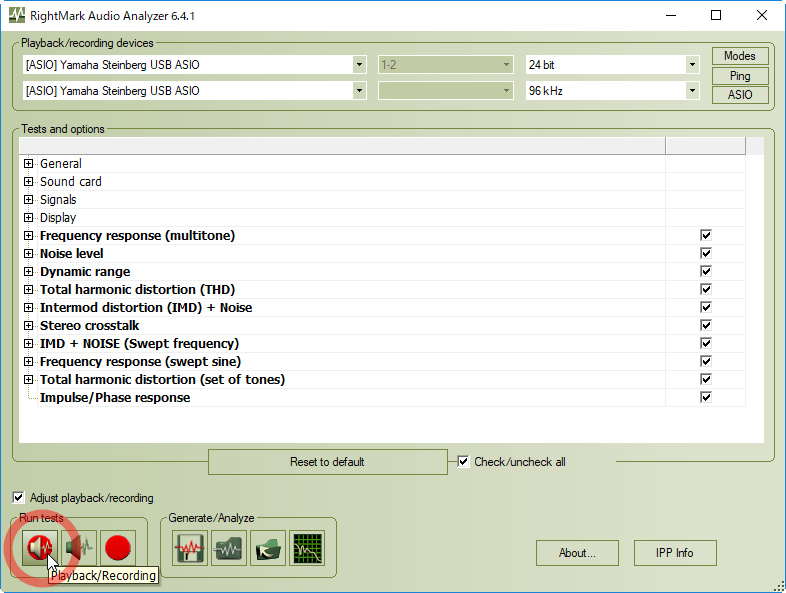Image resolution: width=786 pixels, height=593 pixels.
Task: Open the recording device dropdown (second Yamaha Steinberg row)
Action: click(x=359, y=91)
